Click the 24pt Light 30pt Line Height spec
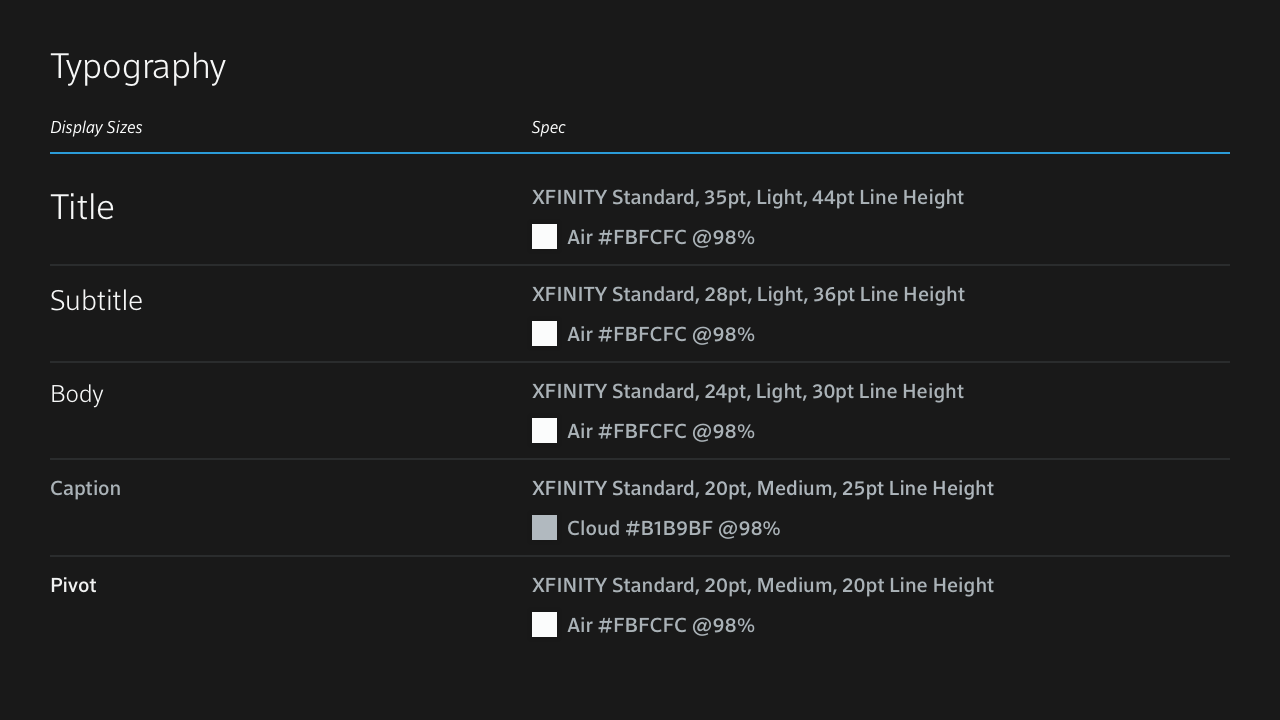The height and width of the screenshot is (720, 1280). [747, 391]
